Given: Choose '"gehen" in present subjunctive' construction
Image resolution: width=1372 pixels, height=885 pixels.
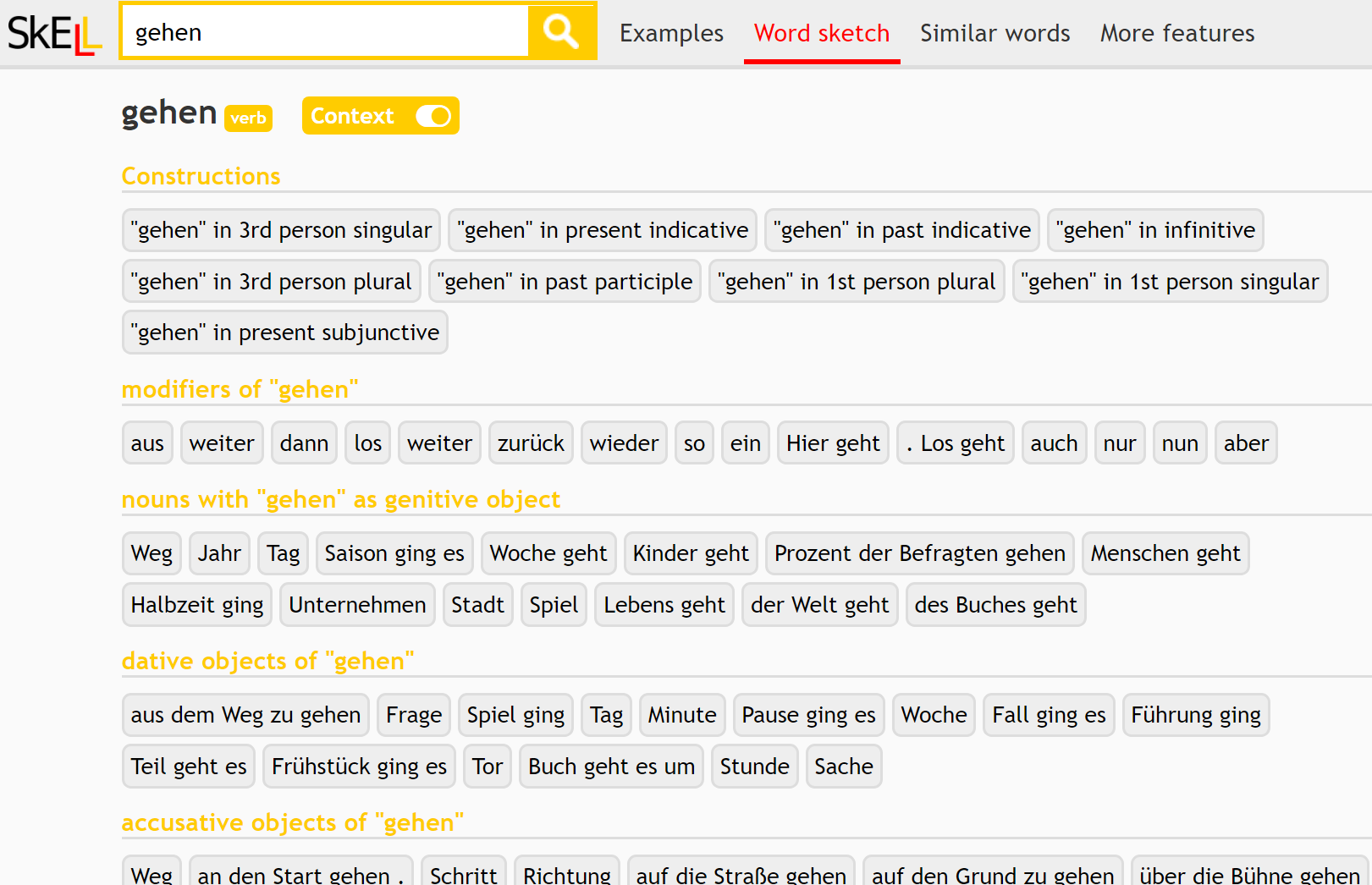Looking at the screenshot, I should click(x=284, y=333).
